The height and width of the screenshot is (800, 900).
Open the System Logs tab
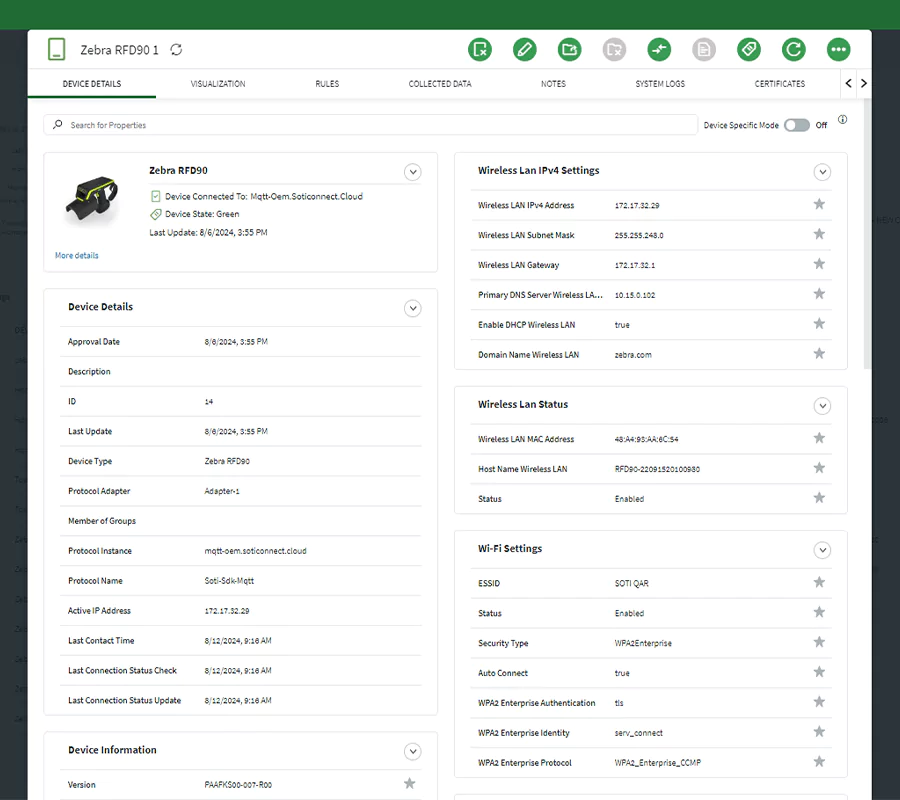click(x=660, y=84)
